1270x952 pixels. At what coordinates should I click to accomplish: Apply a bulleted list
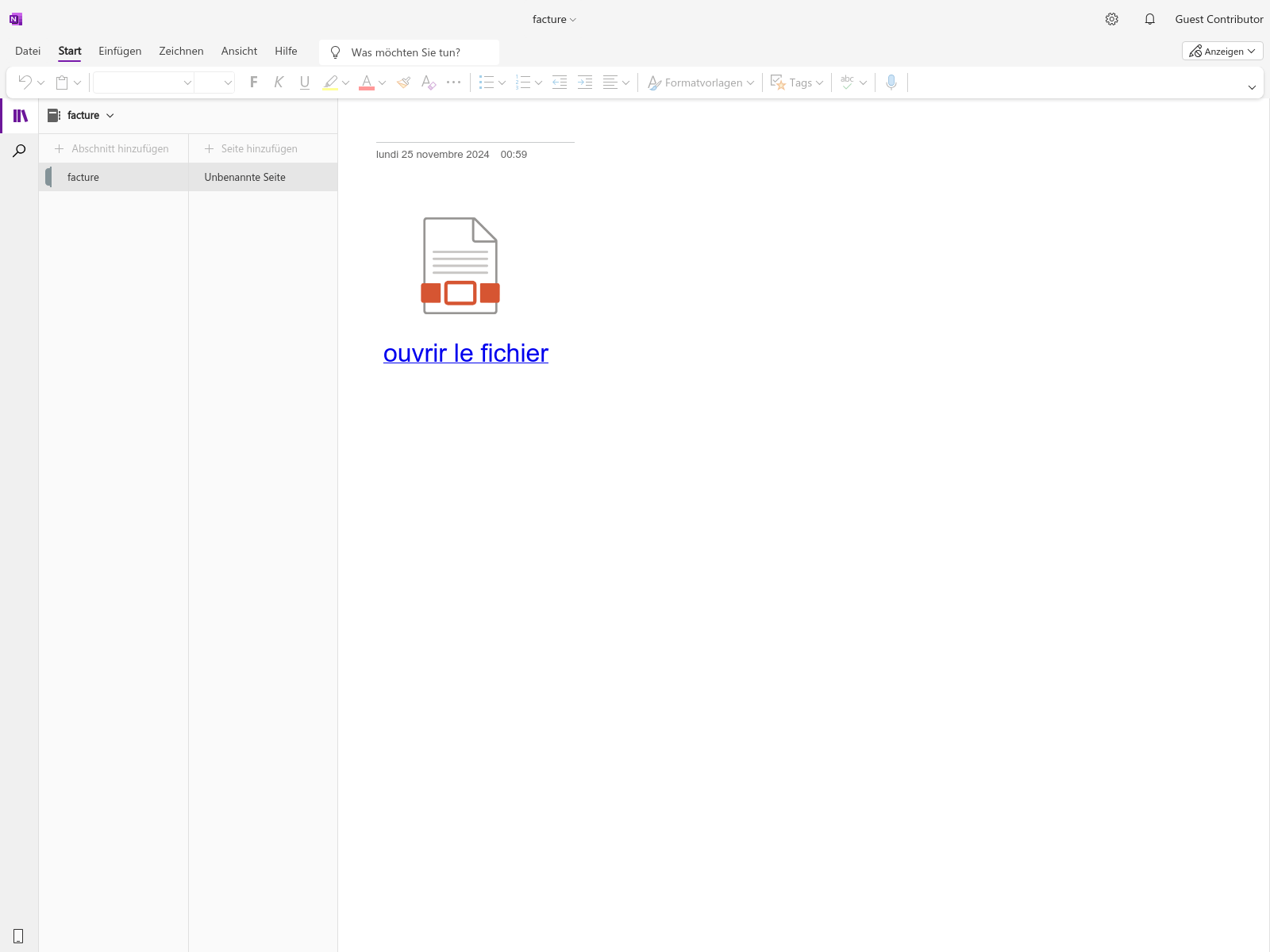(487, 82)
